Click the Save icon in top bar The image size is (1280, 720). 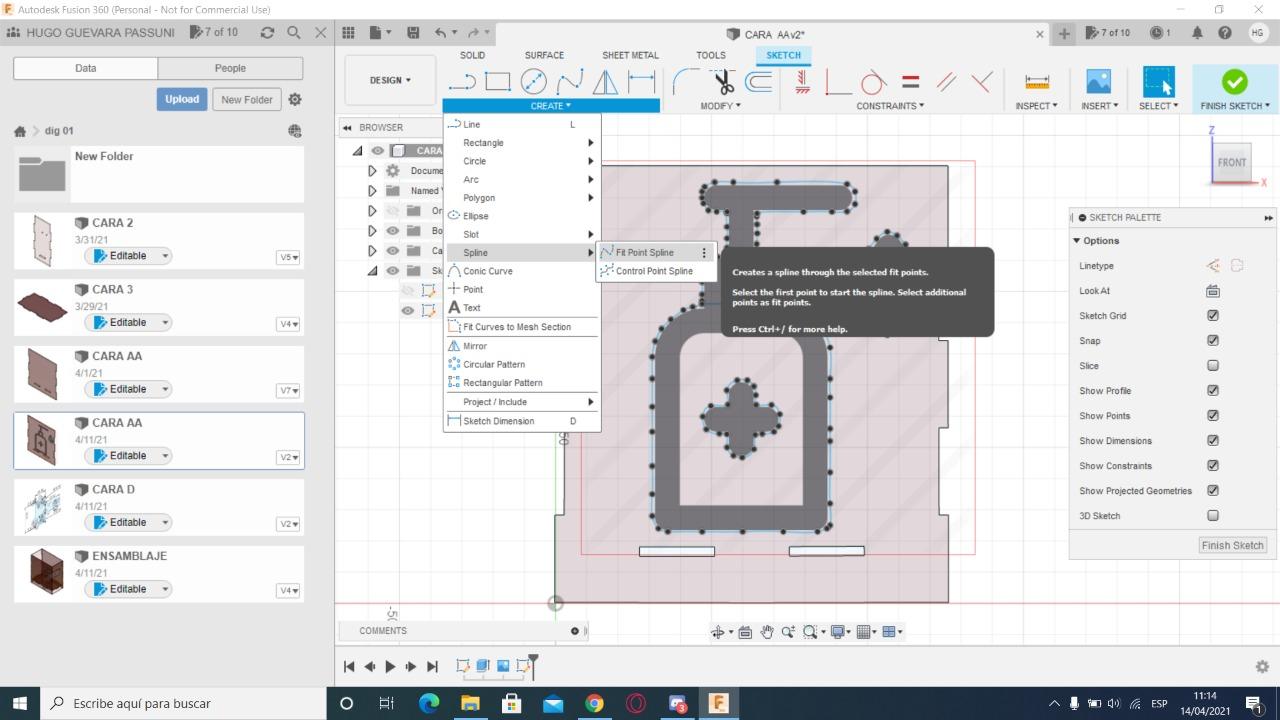coord(413,33)
